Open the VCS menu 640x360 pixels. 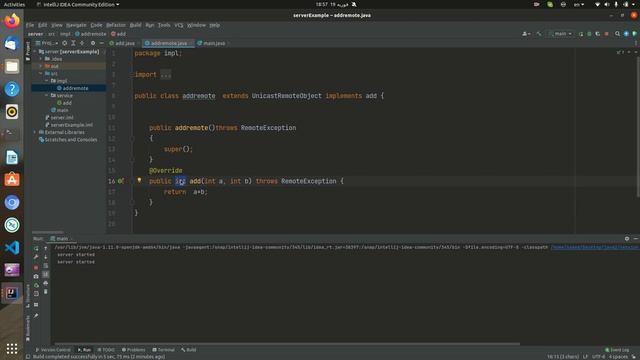[179, 25]
